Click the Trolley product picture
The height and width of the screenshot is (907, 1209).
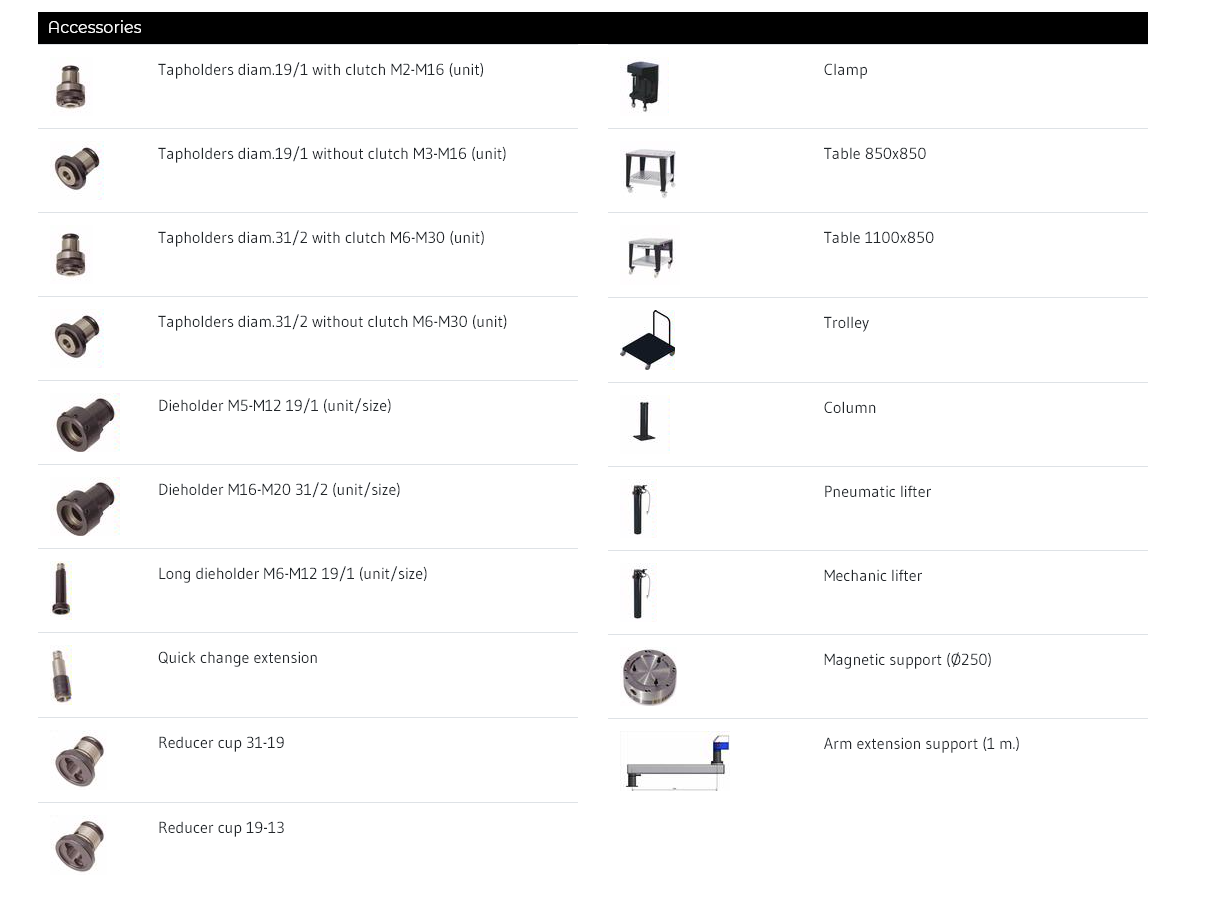pyautogui.click(x=647, y=340)
